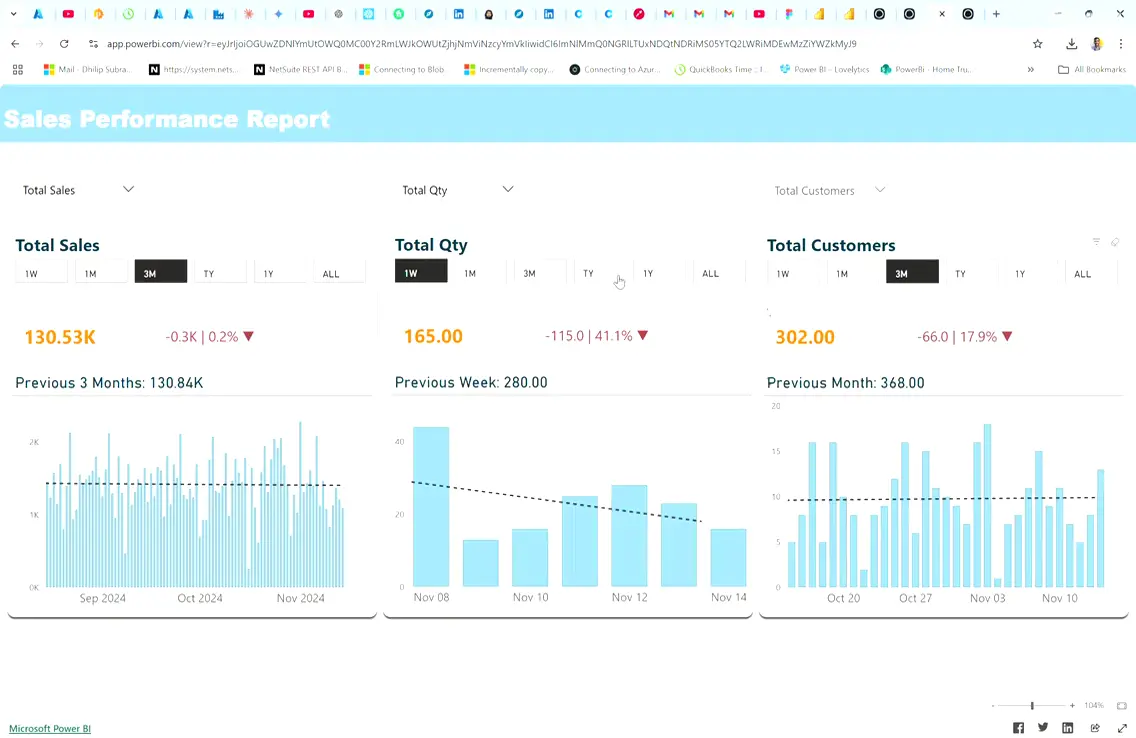Image resolution: width=1136 pixels, height=738 pixels.
Task: Show more bookmarks via double chevron
Action: pos(1030,70)
